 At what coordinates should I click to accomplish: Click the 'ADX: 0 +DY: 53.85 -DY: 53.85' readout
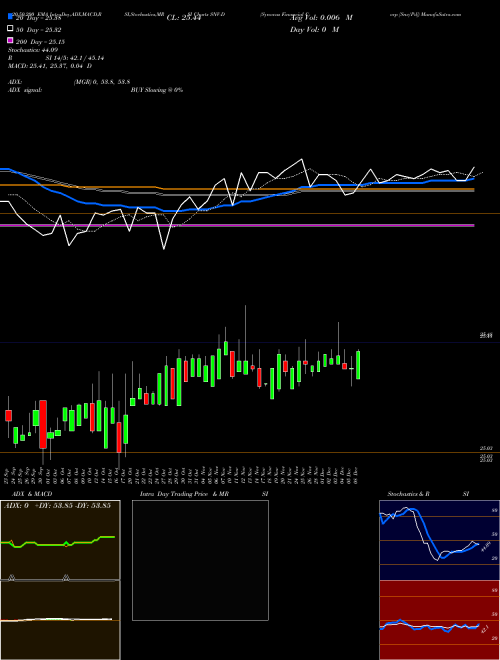(57, 505)
